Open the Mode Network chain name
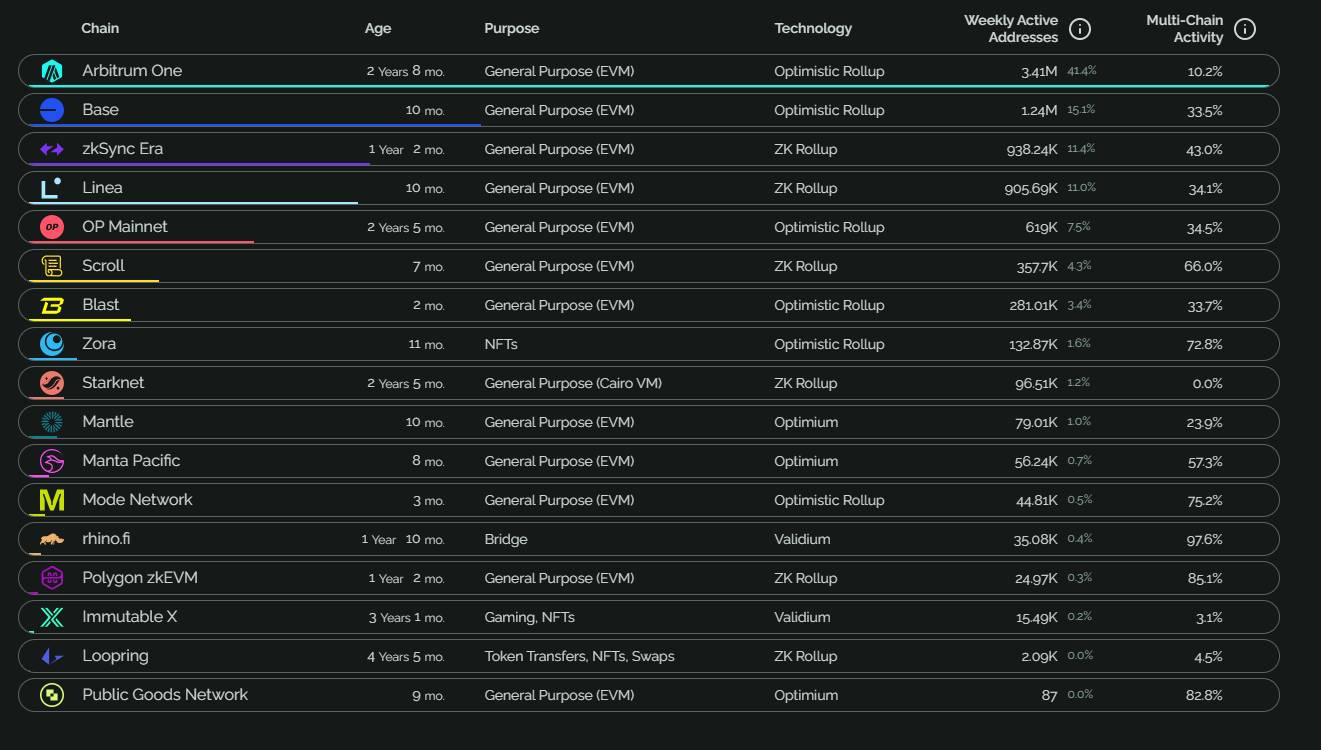 point(137,499)
